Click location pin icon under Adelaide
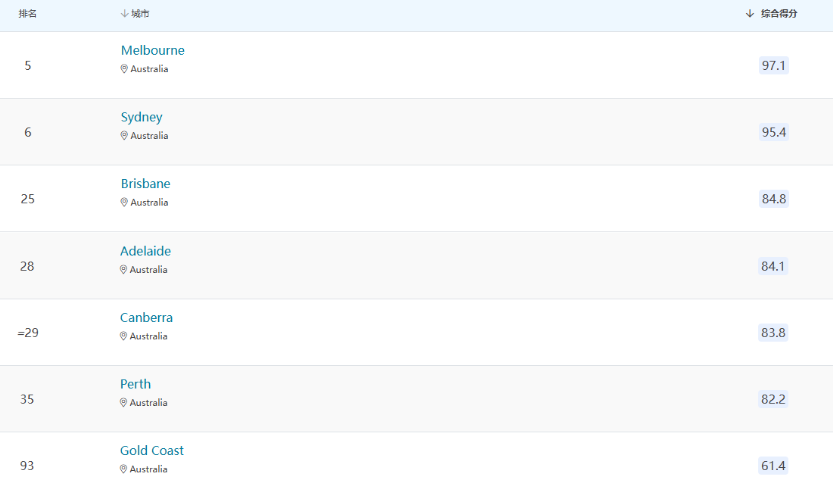This screenshot has width=833, height=495. click(x=123, y=270)
